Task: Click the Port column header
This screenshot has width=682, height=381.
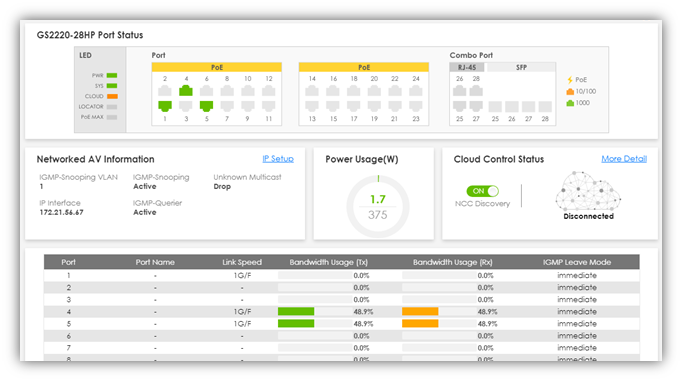Action: pos(68,262)
